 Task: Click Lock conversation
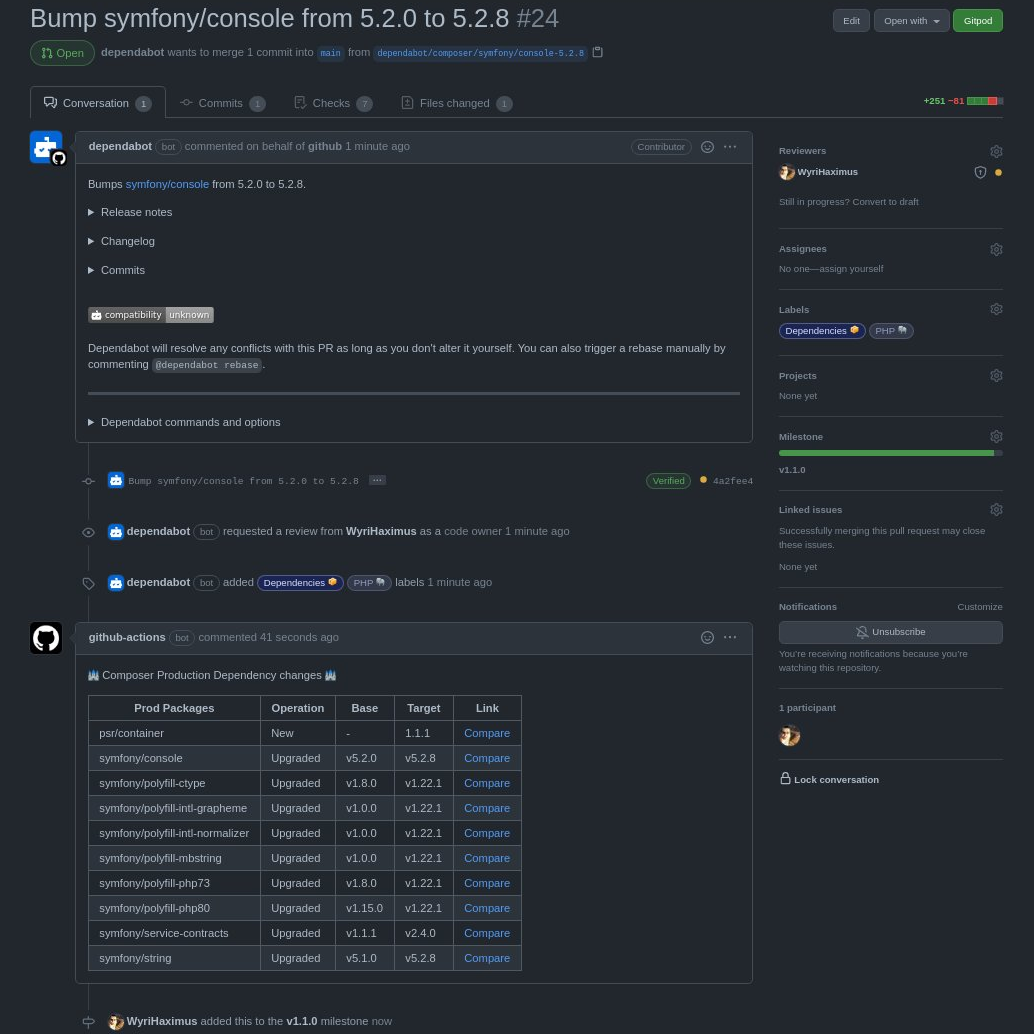[x=830, y=779]
